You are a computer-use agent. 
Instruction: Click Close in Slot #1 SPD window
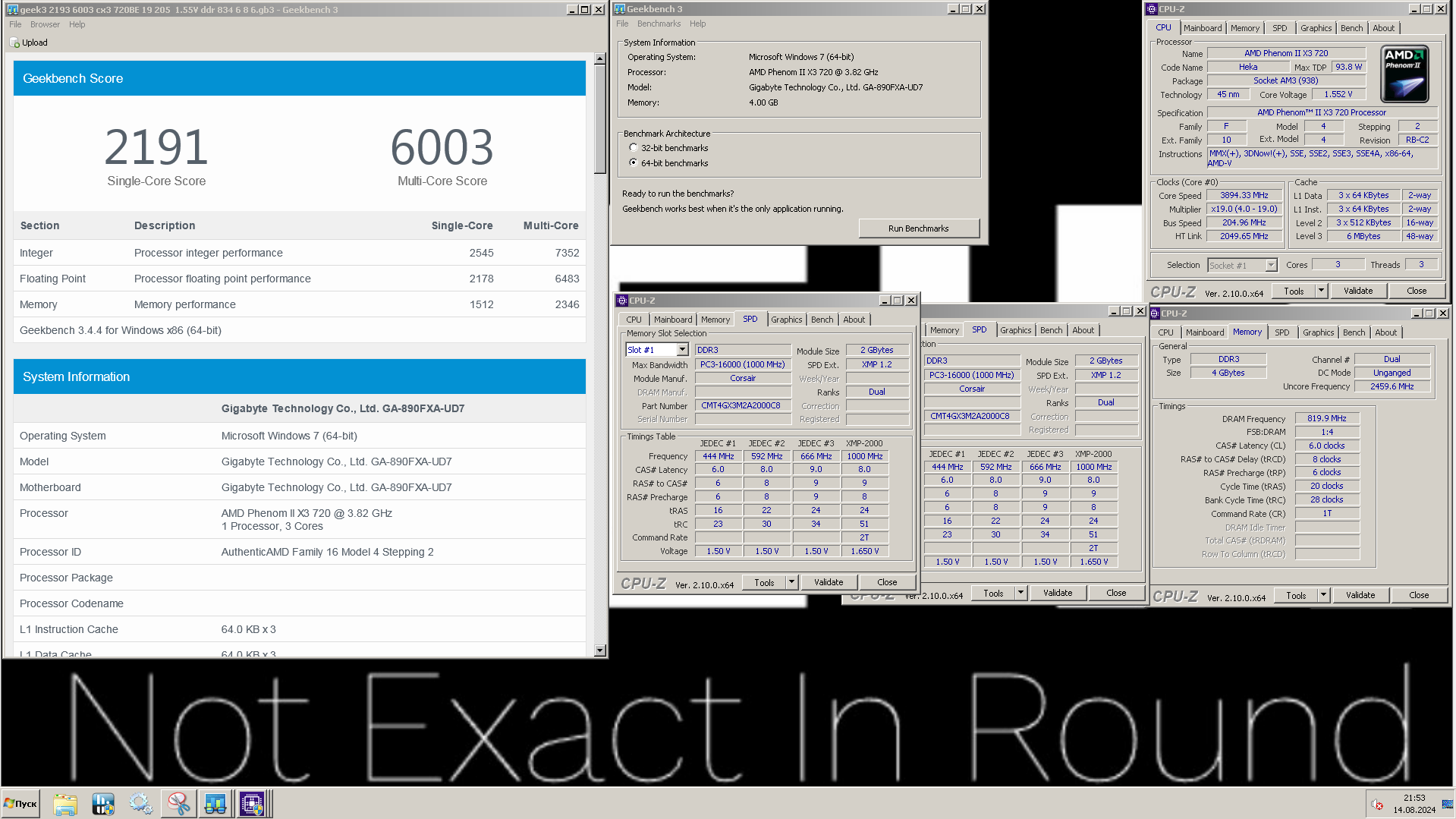coord(886,582)
